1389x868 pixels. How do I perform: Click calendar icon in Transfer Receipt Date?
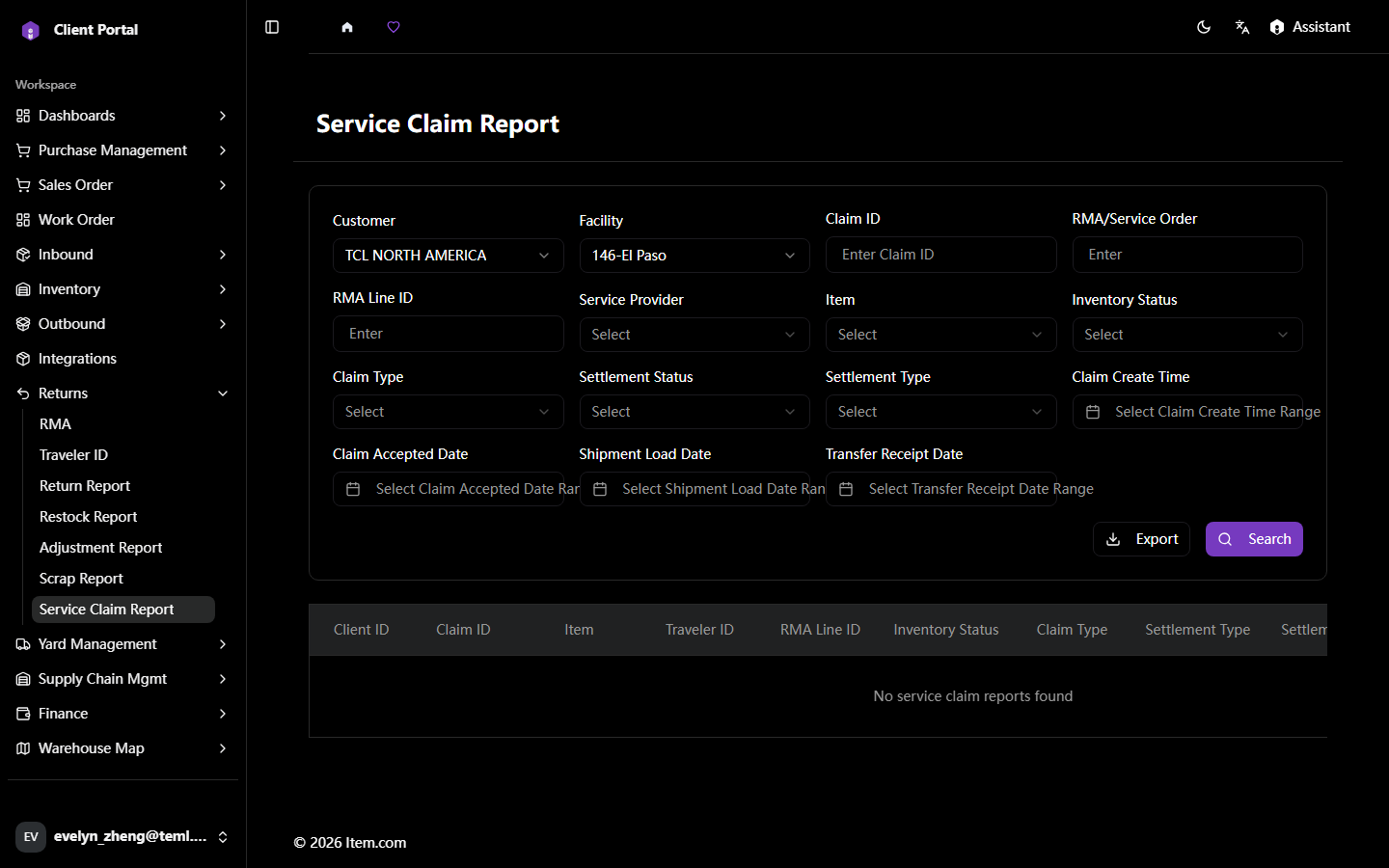click(x=846, y=489)
